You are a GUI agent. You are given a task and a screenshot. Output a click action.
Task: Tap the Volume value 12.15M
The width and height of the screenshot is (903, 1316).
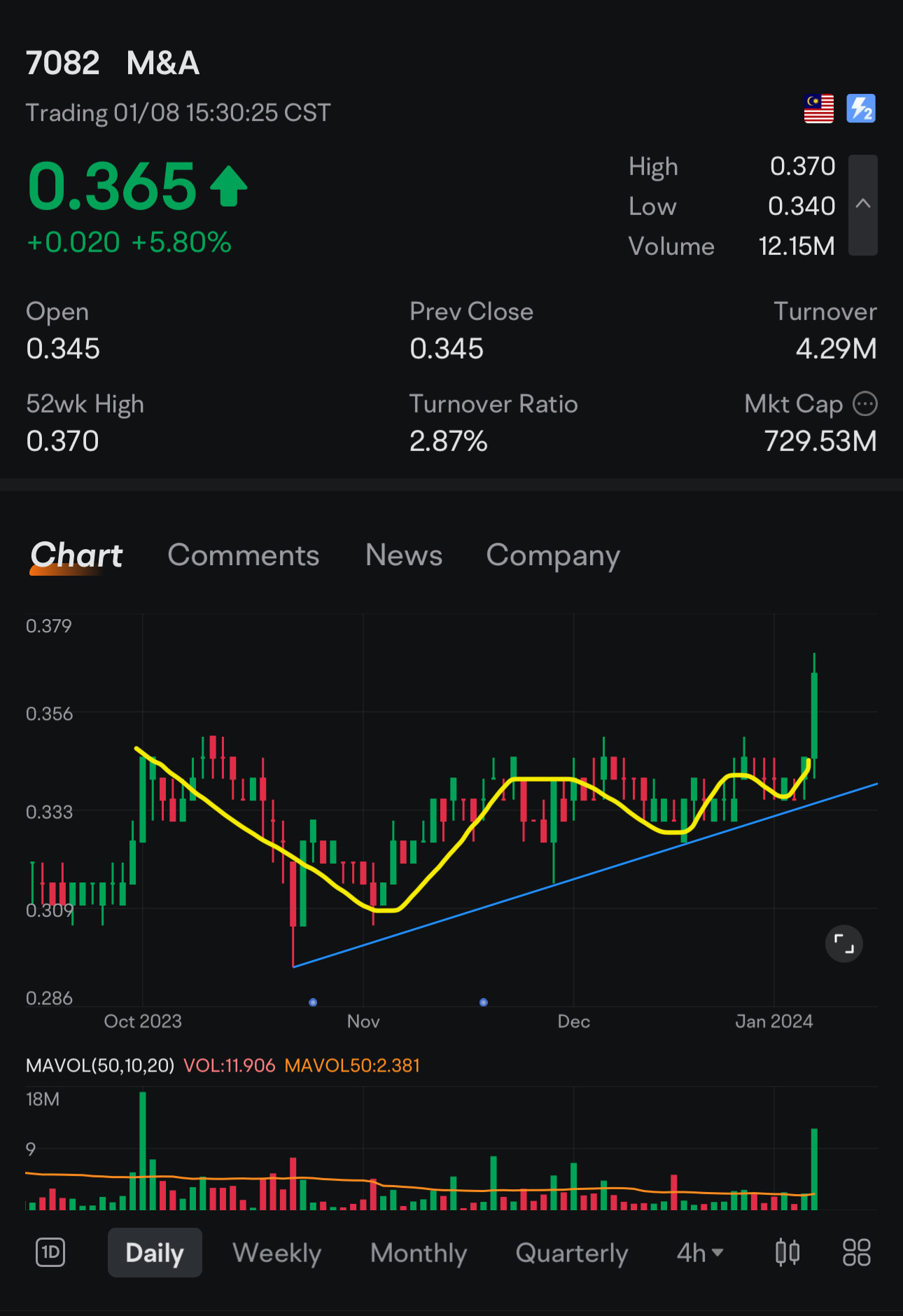(x=797, y=246)
